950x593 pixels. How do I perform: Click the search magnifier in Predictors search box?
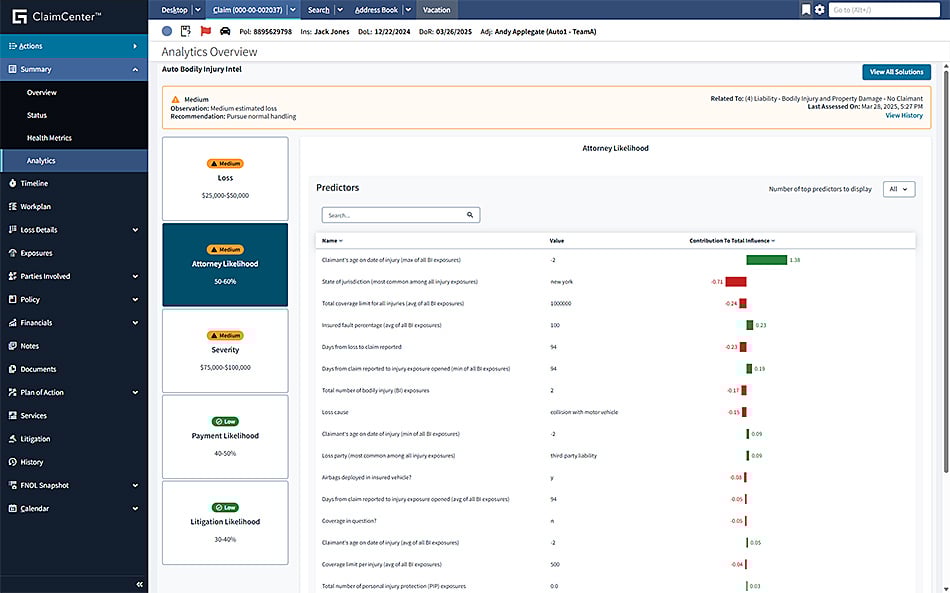pyautogui.click(x=469, y=214)
